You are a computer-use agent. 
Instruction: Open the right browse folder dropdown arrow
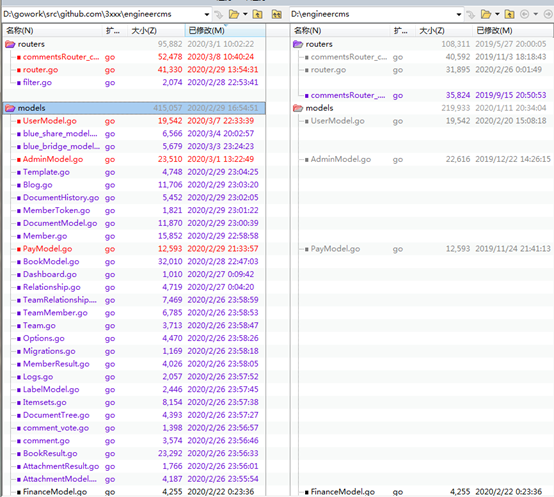pyautogui.click(x=497, y=14)
